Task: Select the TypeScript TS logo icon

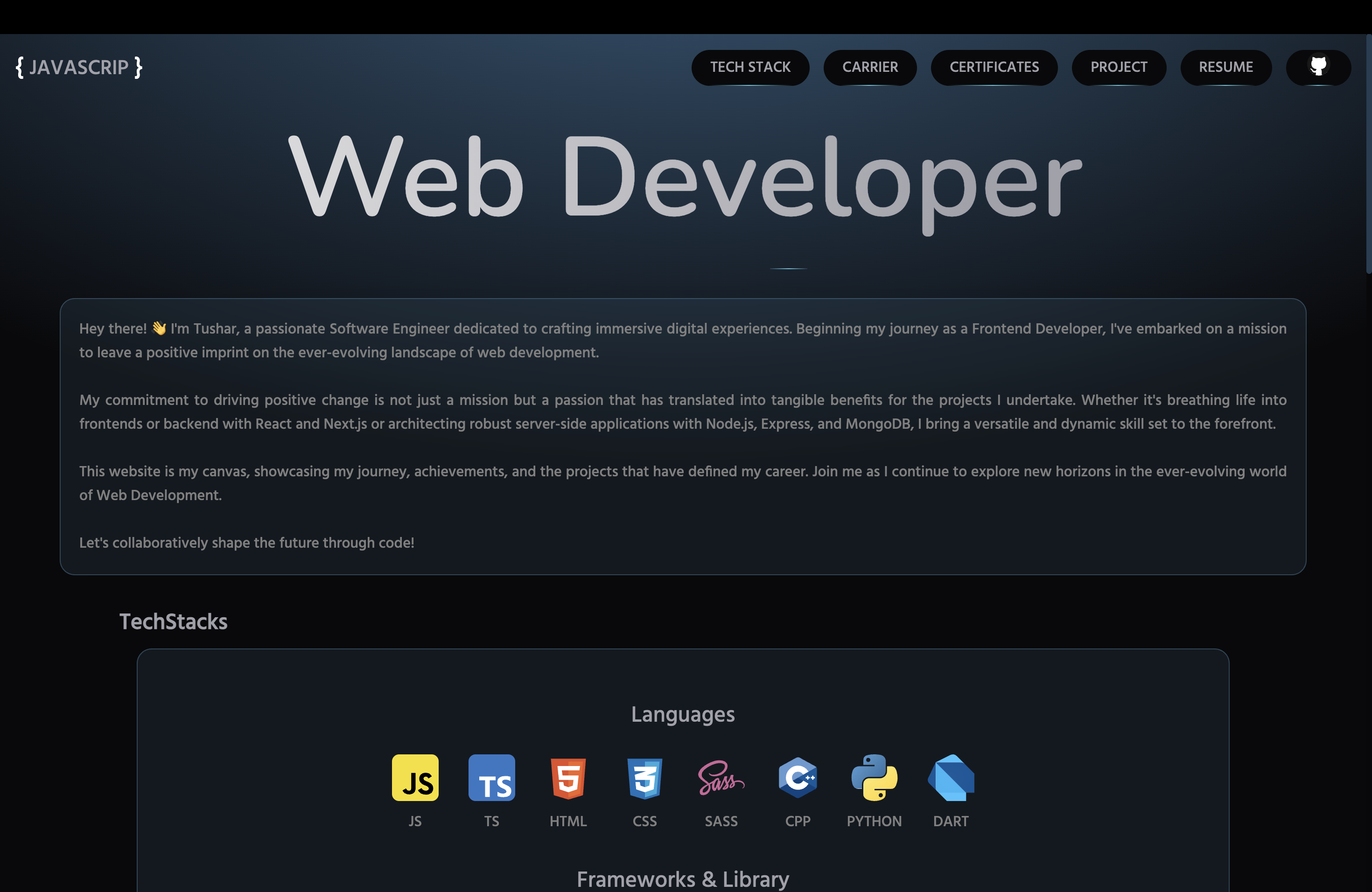Action: coord(492,777)
